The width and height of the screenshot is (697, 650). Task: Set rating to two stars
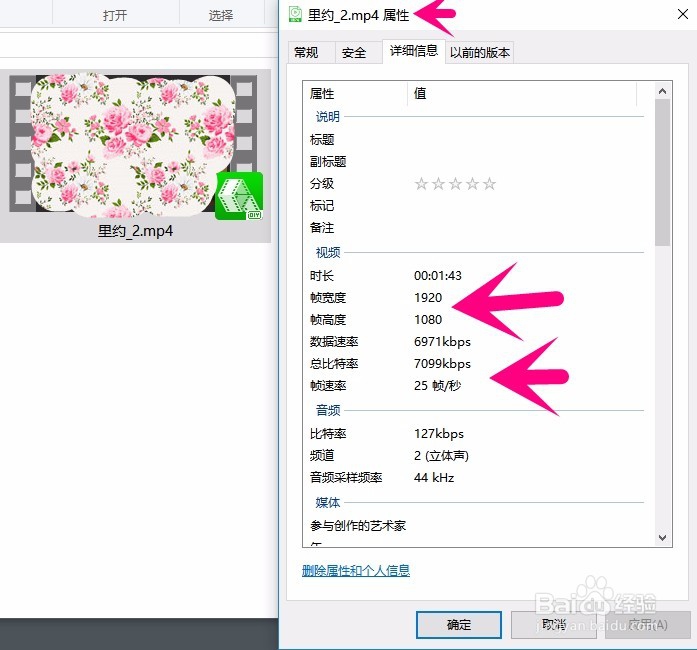tap(438, 184)
